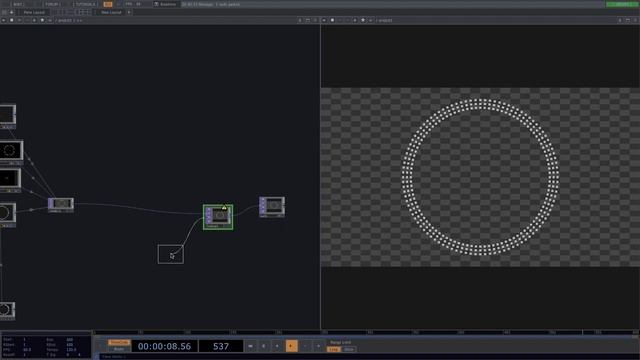The height and width of the screenshot is (360, 640).
Task: Select bottom-left circle node in network
Action: (x=7, y=310)
